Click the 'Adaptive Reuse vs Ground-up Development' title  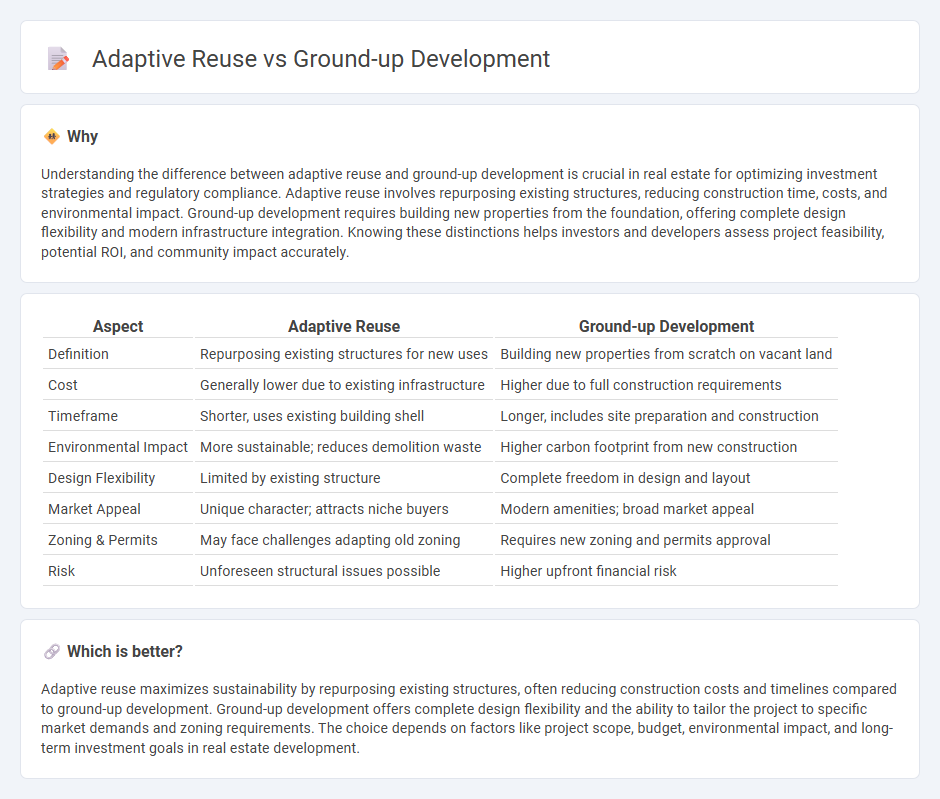click(321, 59)
